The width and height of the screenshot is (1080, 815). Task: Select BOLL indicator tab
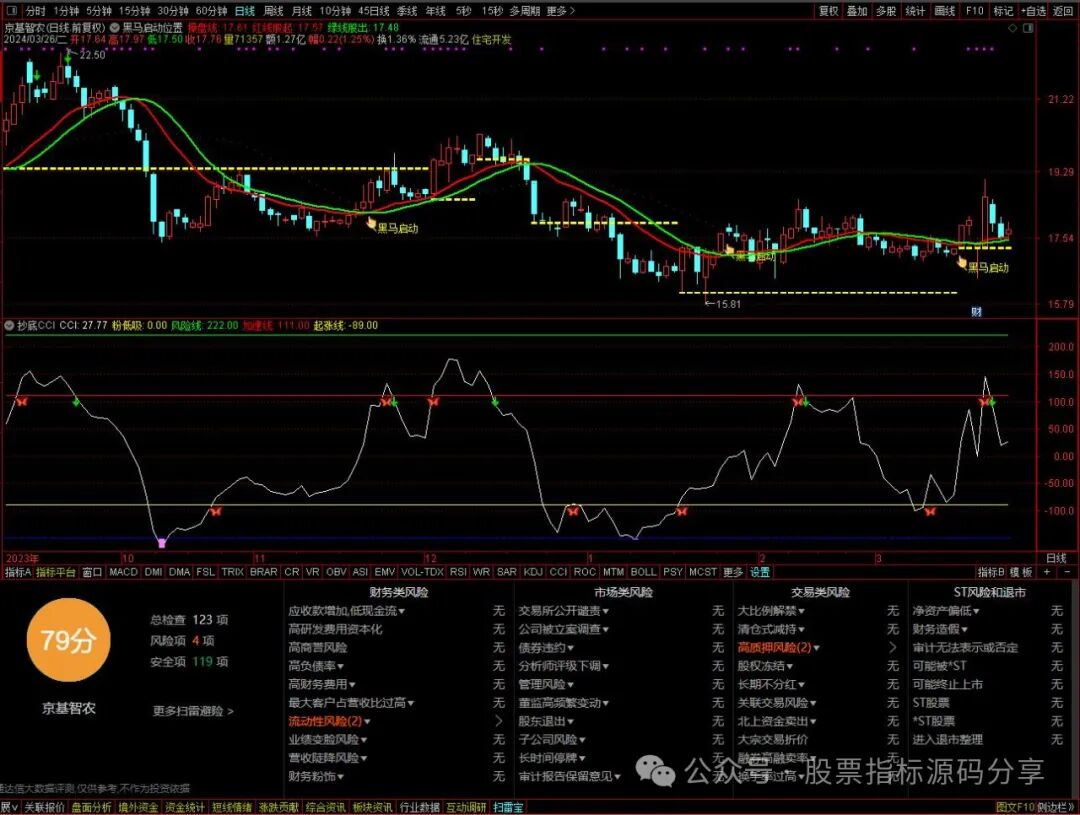point(643,572)
